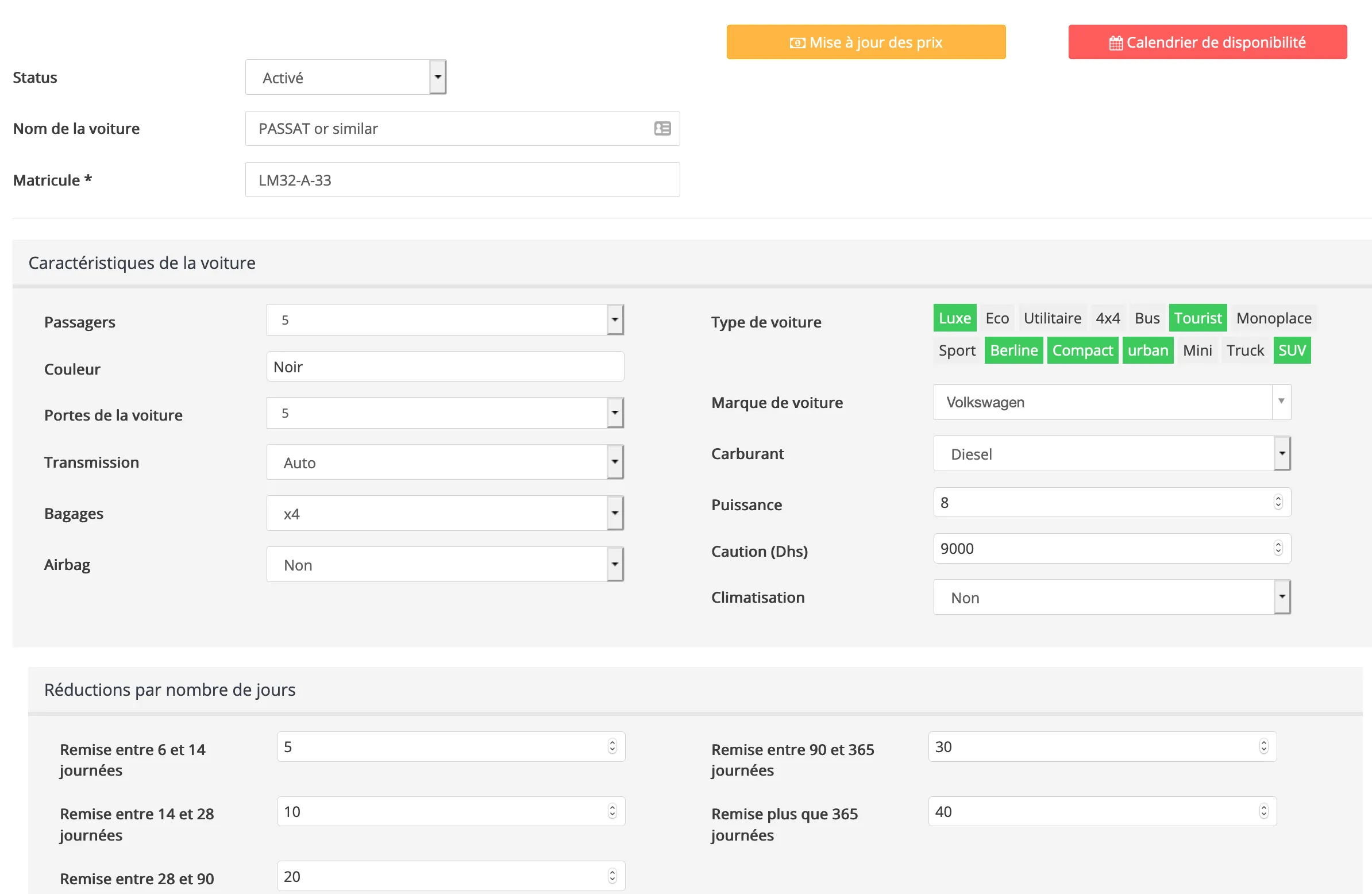Click the Mise à jour des prix button
Viewport: 1372px width, 894px height.
[x=866, y=42]
